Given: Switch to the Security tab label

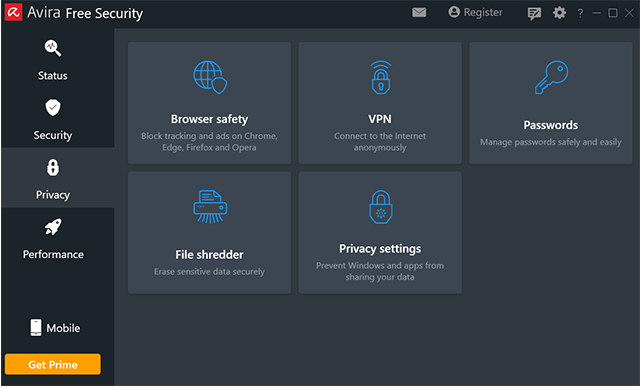Looking at the screenshot, I should pyautogui.click(x=53, y=135).
